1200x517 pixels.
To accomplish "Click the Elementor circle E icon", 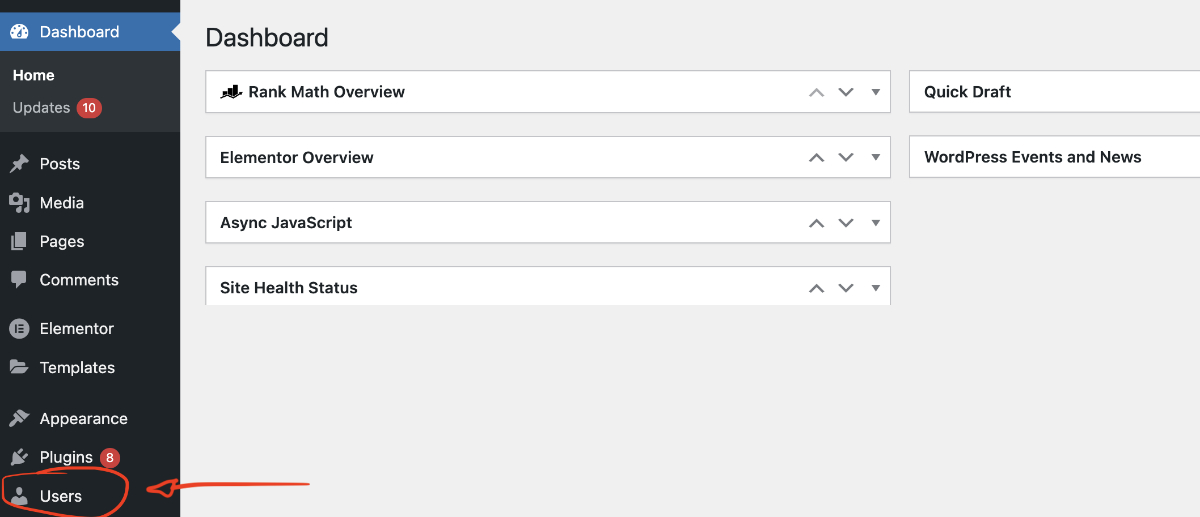I will pyautogui.click(x=19, y=329).
